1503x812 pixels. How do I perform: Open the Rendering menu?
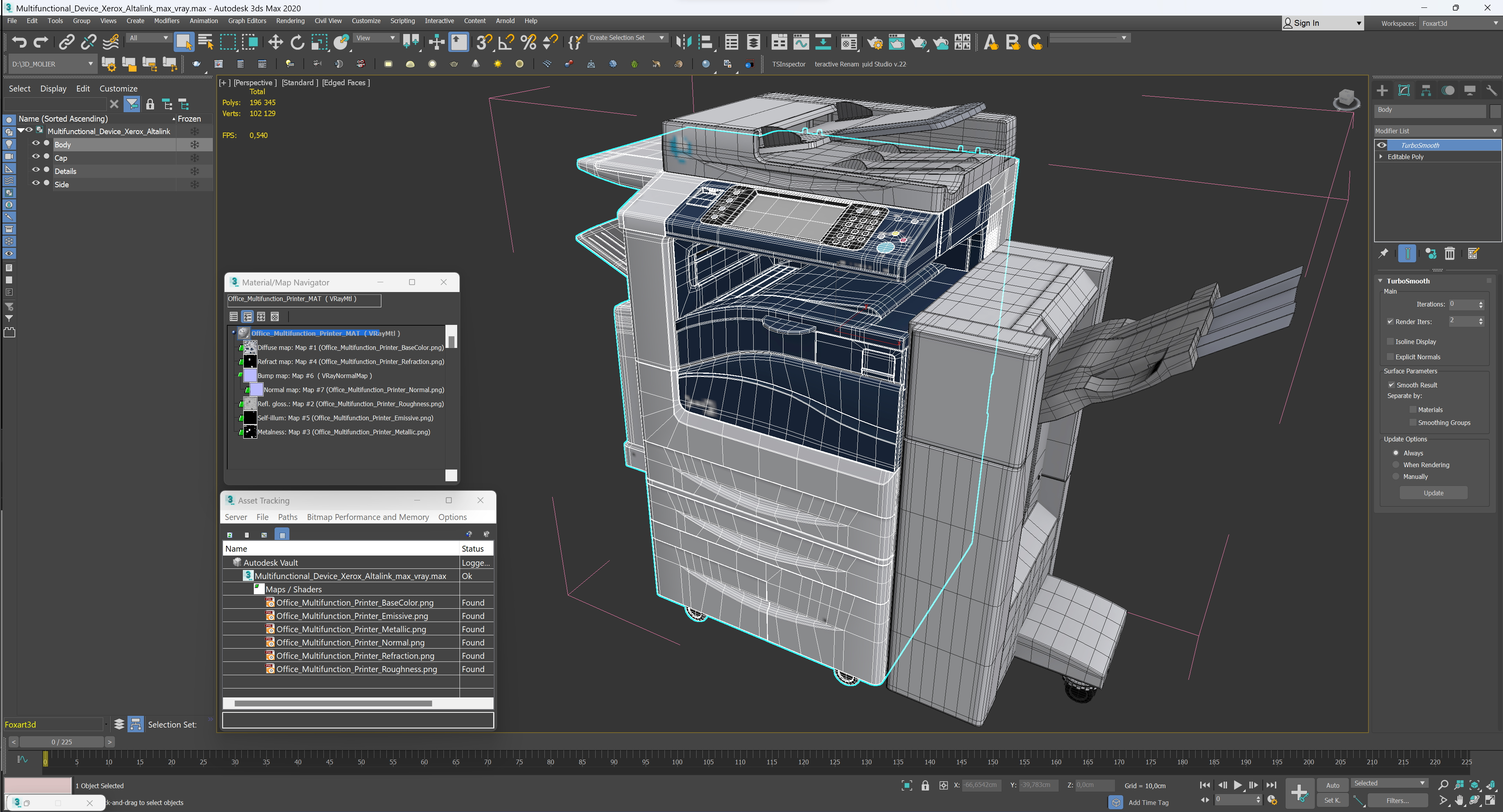(290, 20)
